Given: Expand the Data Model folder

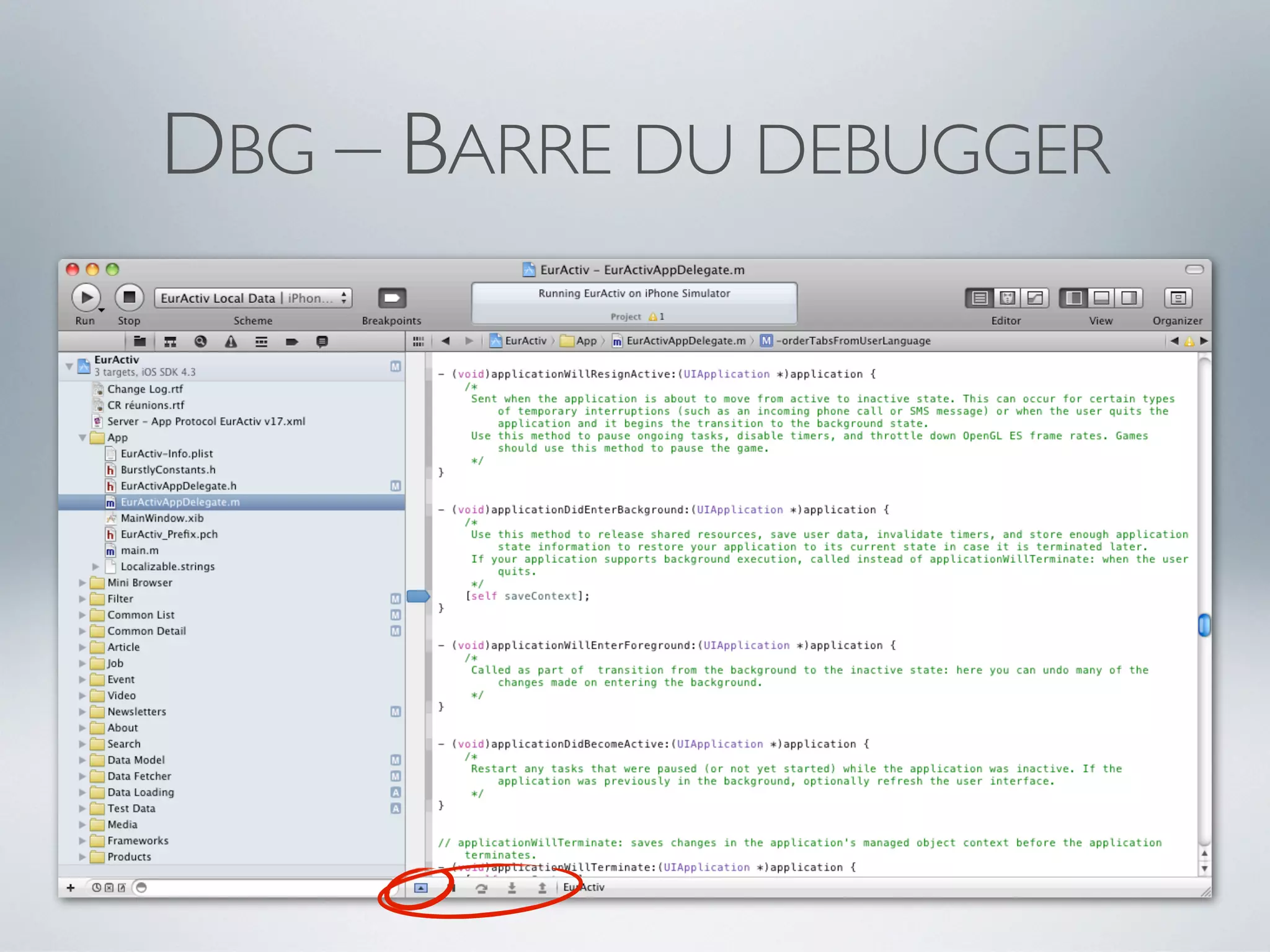Looking at the screenshot, I should coord(82,760).
